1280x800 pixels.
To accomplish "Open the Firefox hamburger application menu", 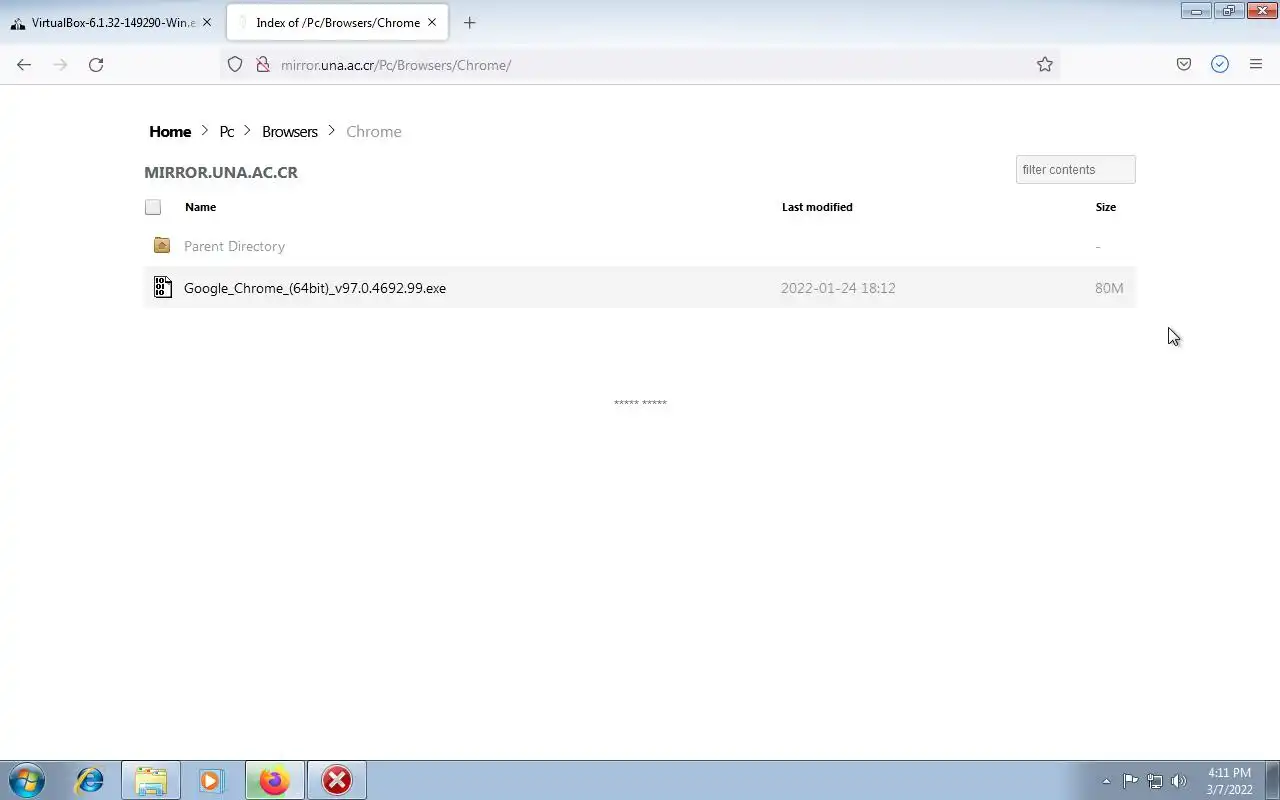I will point(1256,64).
